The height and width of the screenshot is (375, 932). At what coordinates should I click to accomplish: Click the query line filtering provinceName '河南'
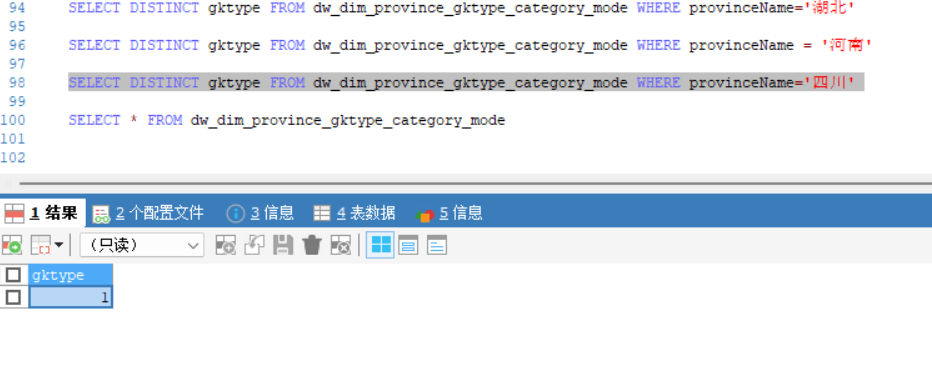tap(470, 45)
